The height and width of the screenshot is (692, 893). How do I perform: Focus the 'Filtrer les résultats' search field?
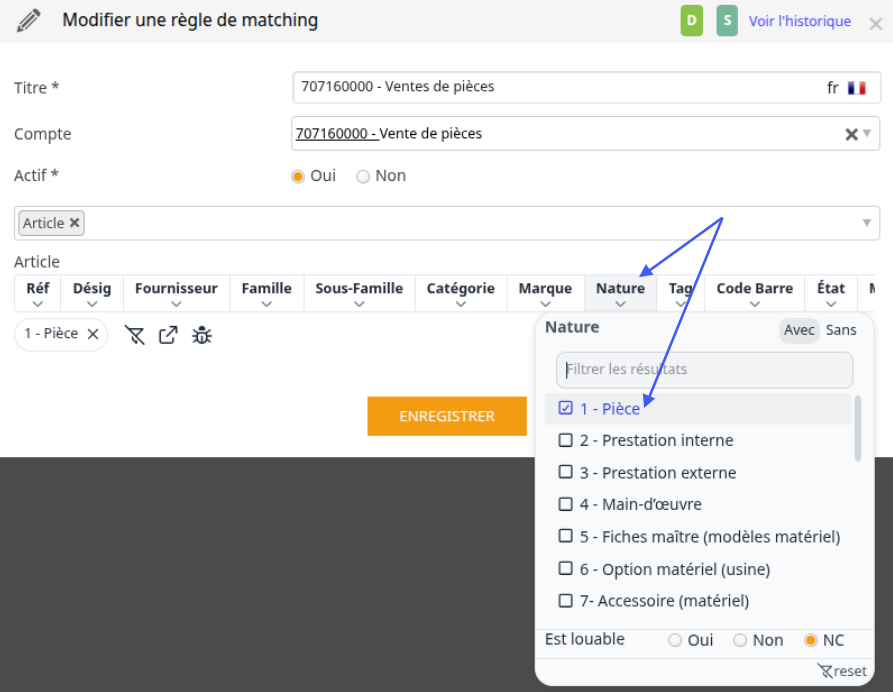coord(704,370)
